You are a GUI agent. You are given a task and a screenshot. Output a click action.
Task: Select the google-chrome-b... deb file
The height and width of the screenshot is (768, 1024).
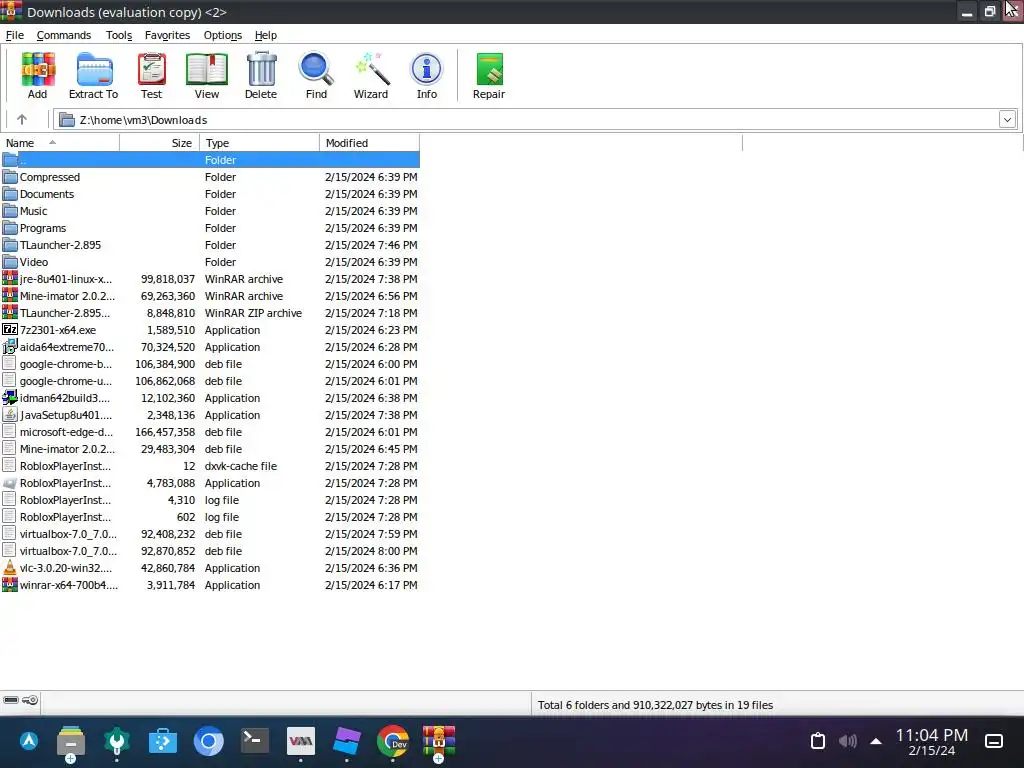(x=210, y=364)
